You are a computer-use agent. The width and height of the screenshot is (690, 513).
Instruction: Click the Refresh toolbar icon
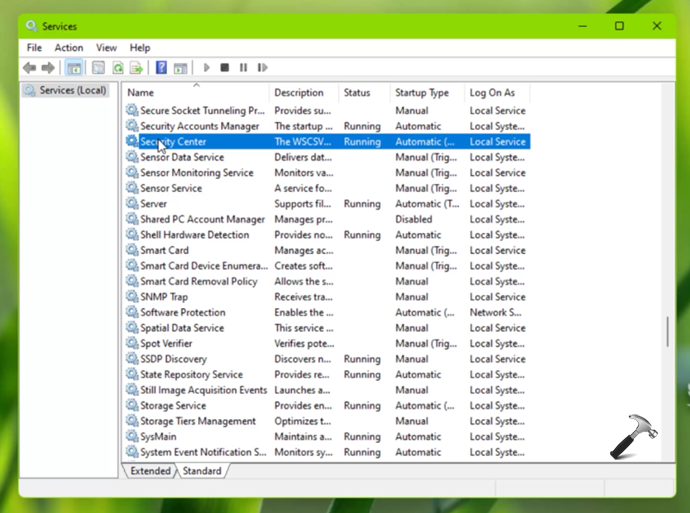click(x=117, y=68)
